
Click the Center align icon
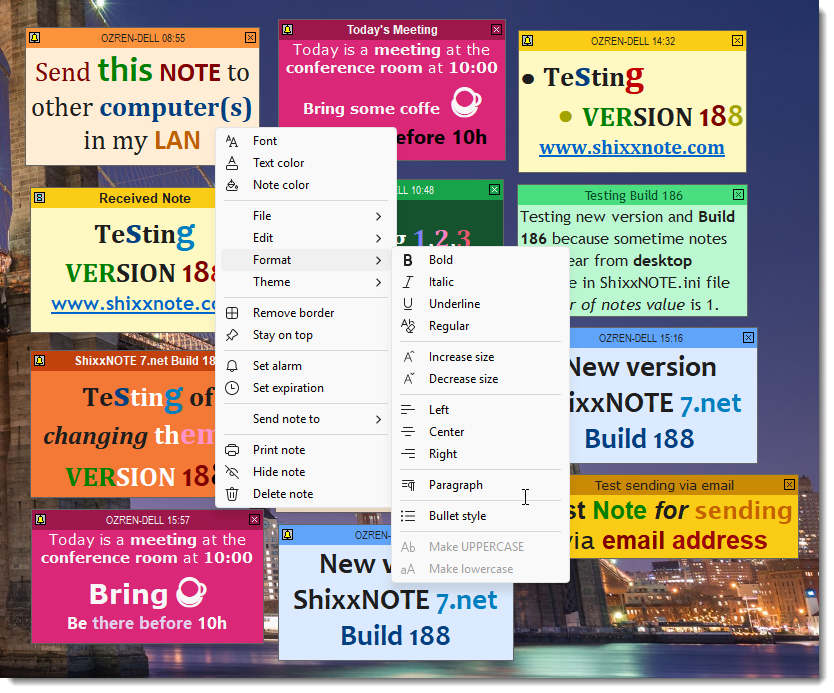click(408, 432)
